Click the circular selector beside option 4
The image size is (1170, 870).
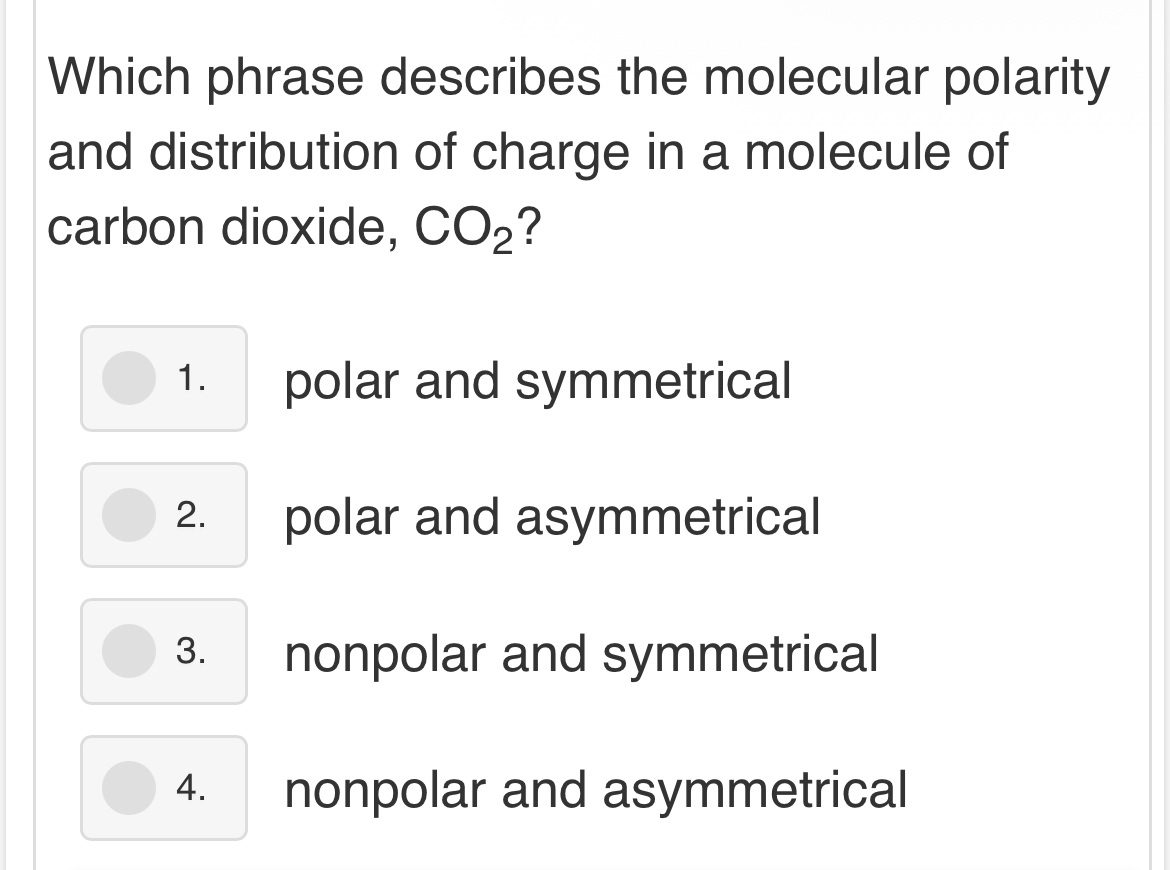129,788
